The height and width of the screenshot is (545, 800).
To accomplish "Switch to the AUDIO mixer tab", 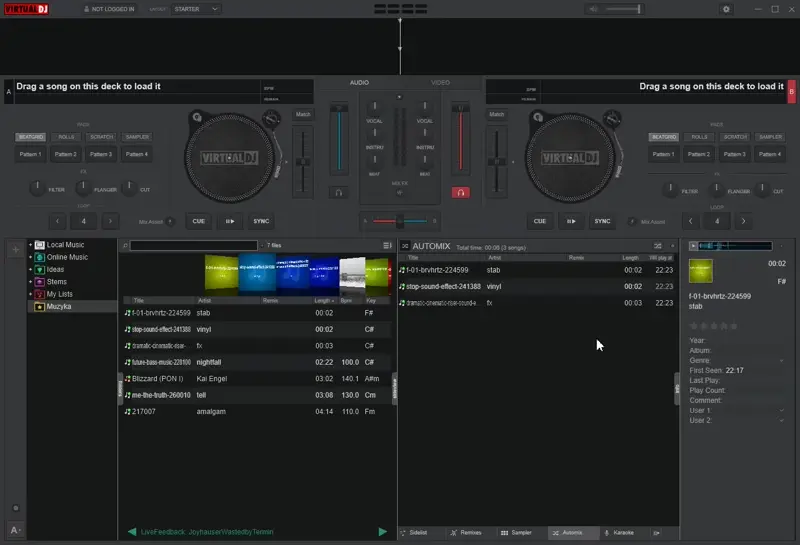I will (359, 83).
